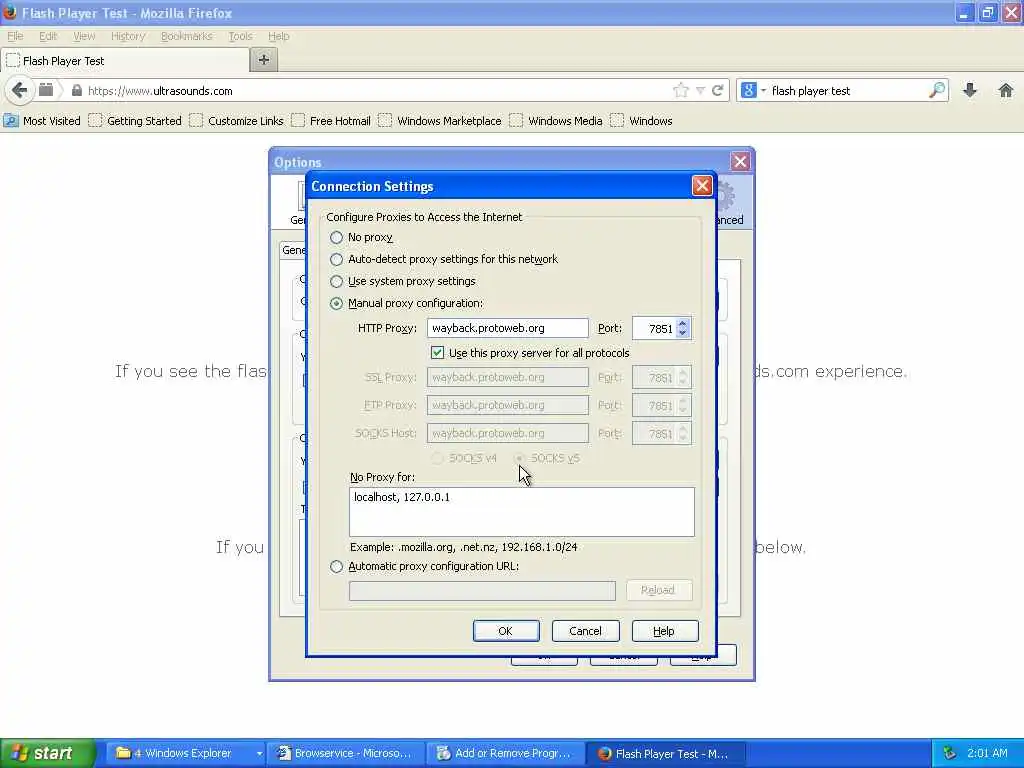Bookmark page with the star icon
The image size is (1024, 768).
(680, 91)
